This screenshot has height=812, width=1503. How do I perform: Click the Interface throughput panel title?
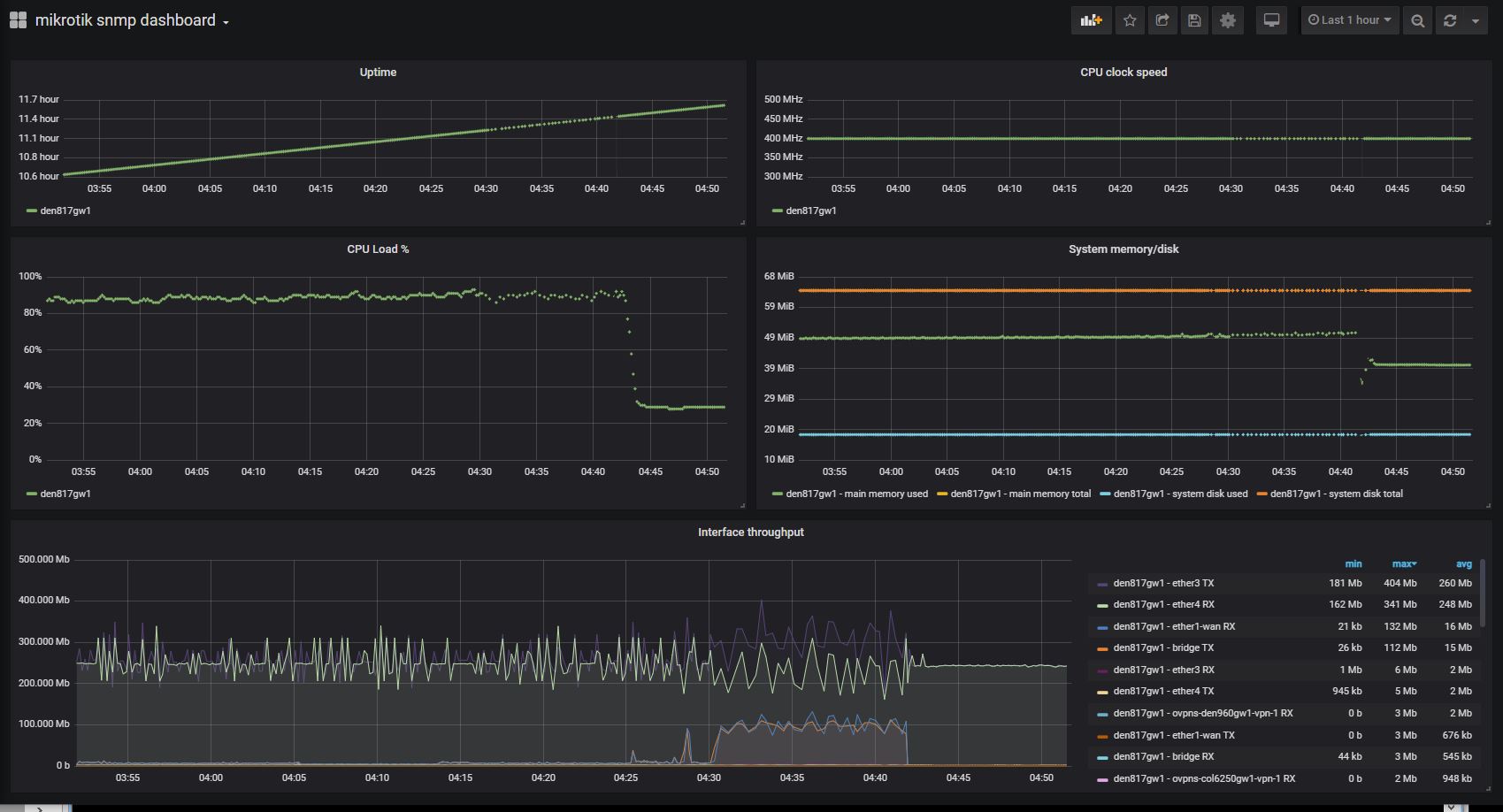(750, 532)
